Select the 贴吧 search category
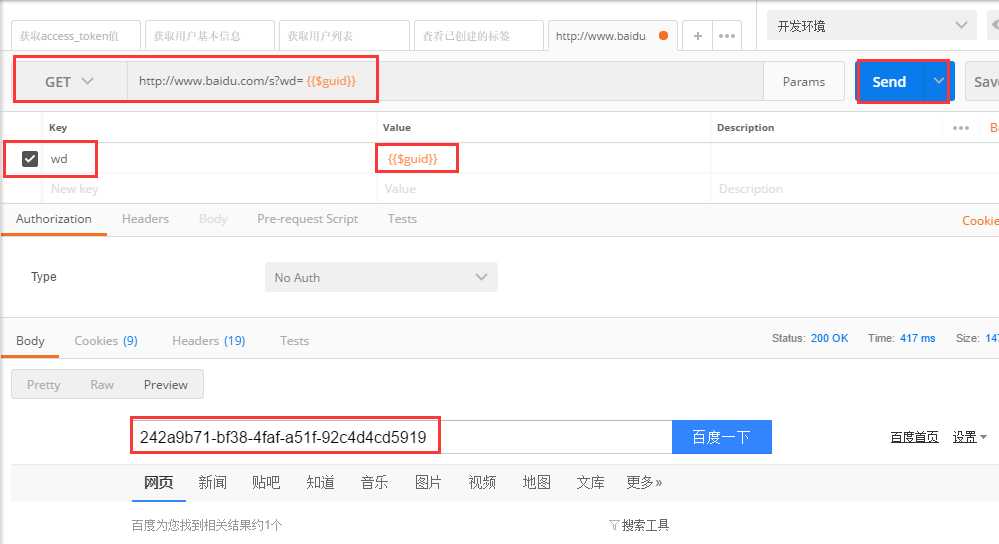Viewport: 999px width, 544px height. pyautogui.click(x=266, y=482)
